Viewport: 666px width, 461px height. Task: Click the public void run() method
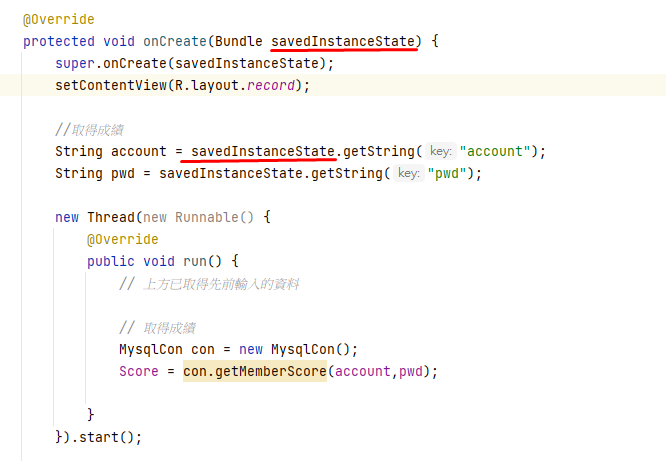pyautogui.click(x=163, y=261)
